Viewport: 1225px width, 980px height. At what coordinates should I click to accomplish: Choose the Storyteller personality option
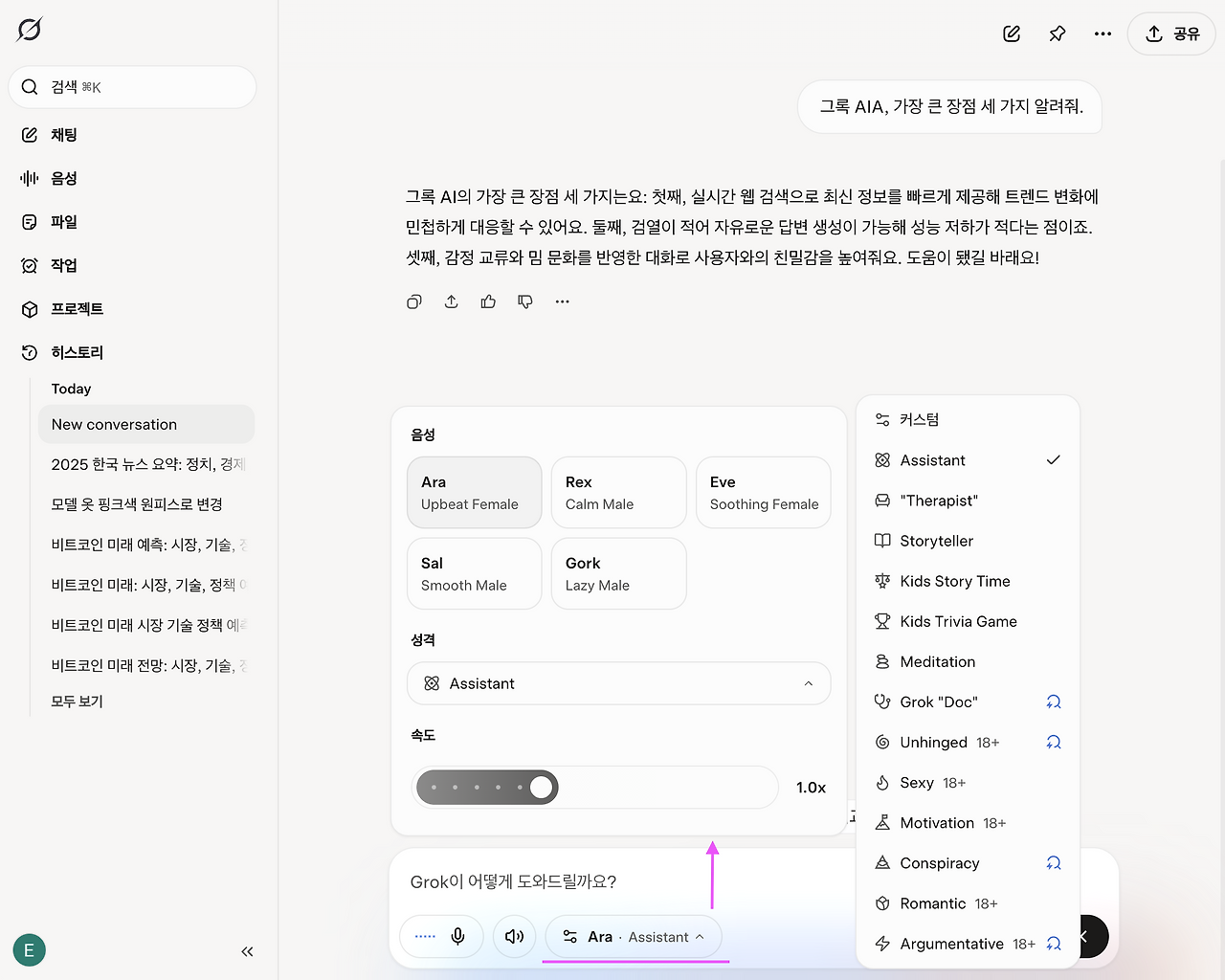pos(969,541)
